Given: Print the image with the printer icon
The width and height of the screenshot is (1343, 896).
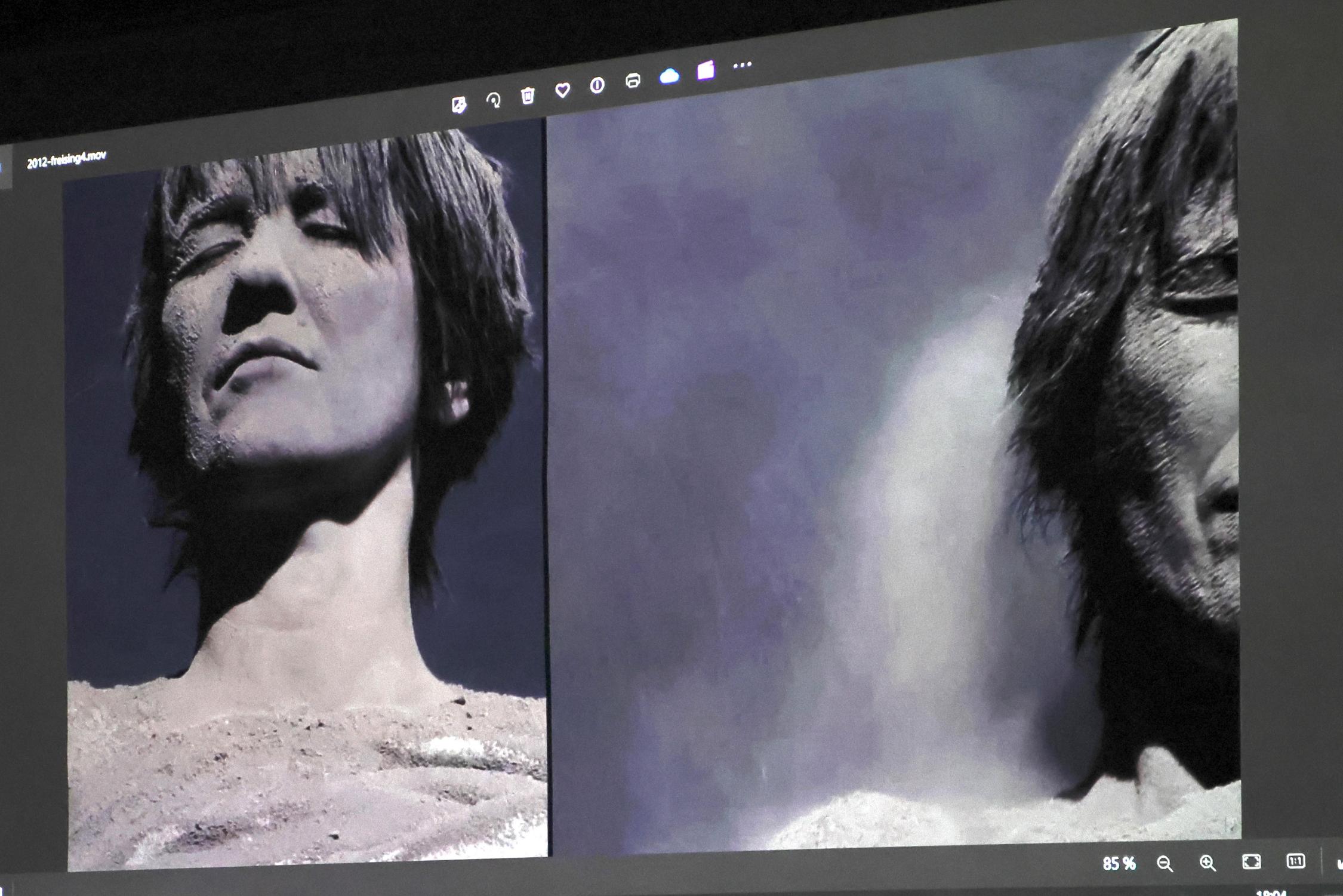Looking at the screenshot, I should pos(633,81).
